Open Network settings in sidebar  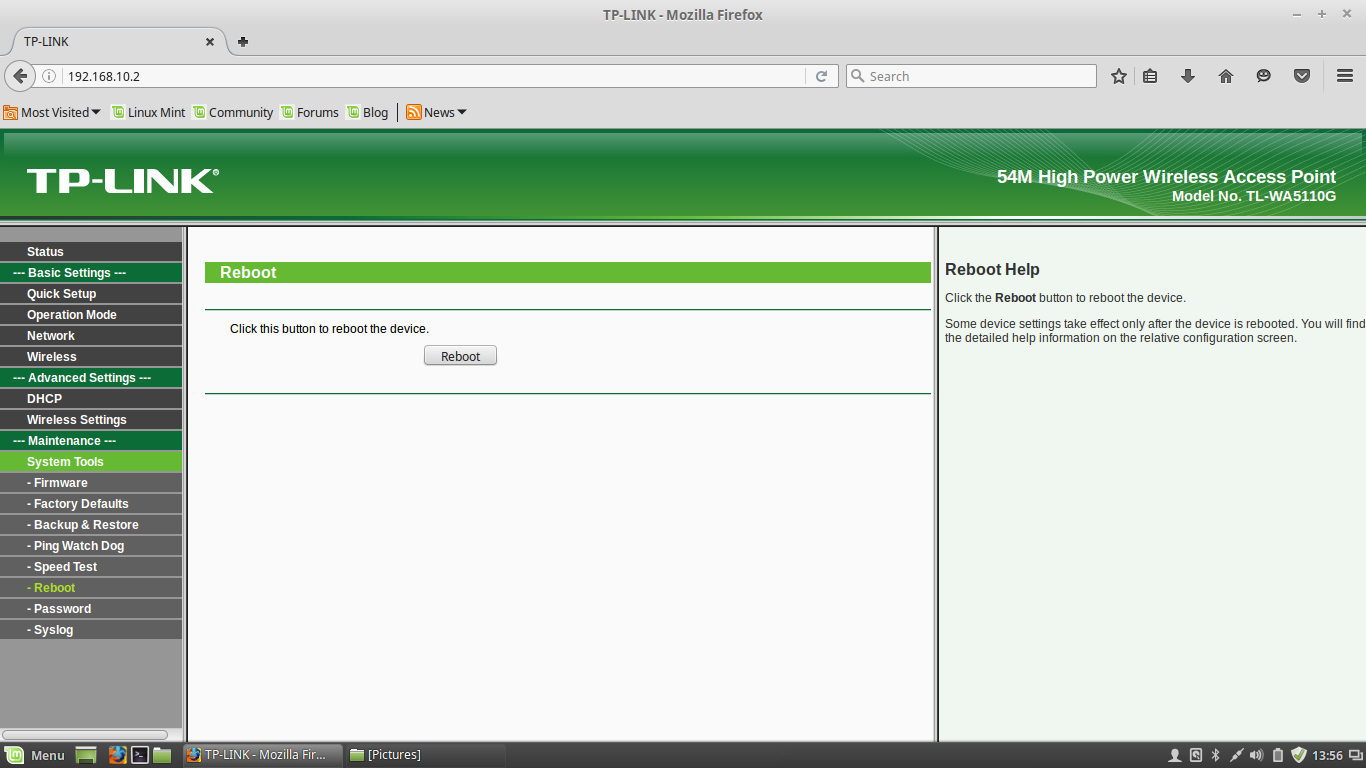pos(91,336)
